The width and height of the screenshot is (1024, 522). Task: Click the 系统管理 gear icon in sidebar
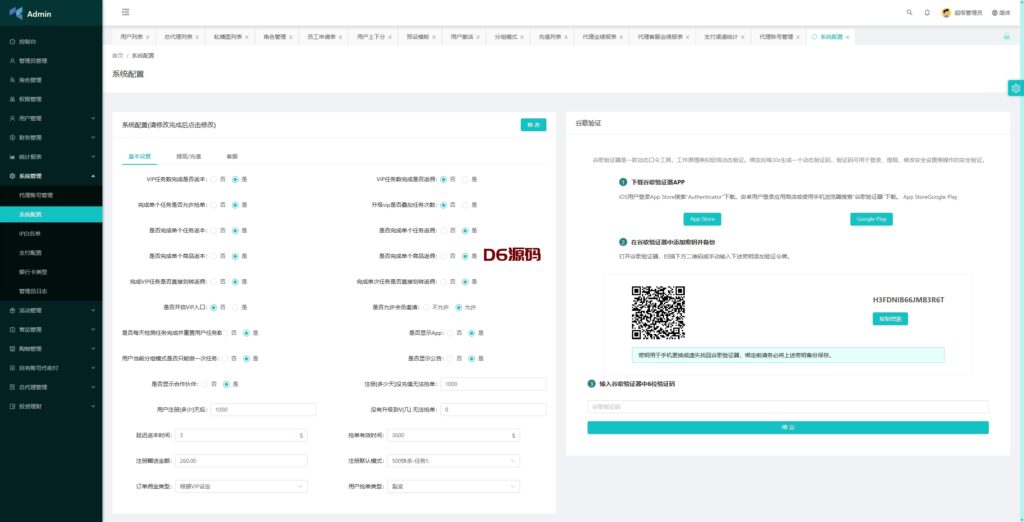pyautogui.click(x=12, y=176)
